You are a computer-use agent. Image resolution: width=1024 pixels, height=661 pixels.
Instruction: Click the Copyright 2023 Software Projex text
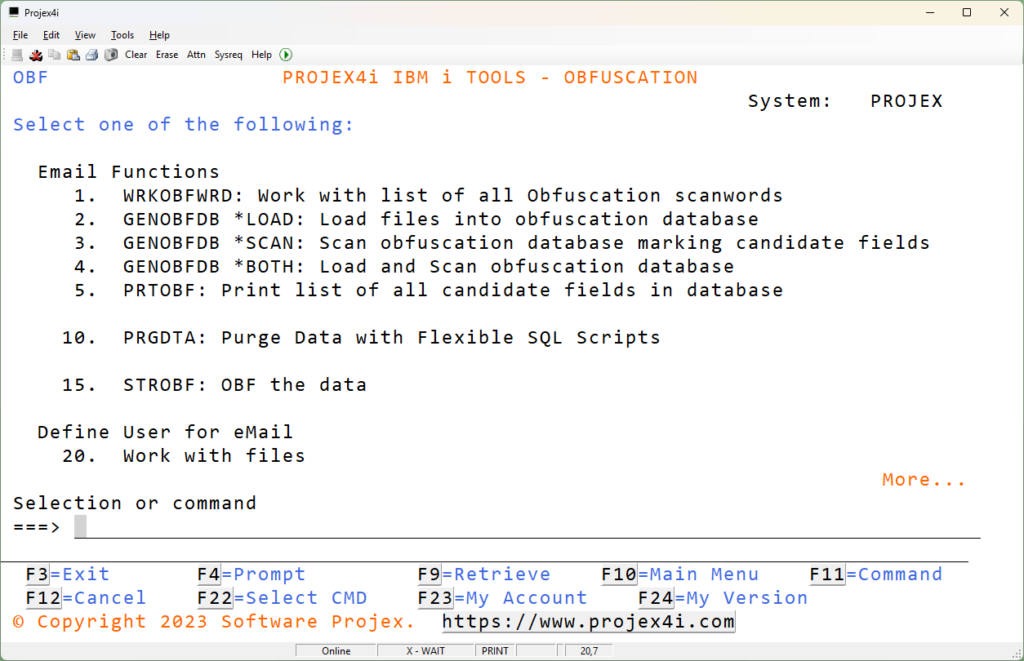[214, 621]
